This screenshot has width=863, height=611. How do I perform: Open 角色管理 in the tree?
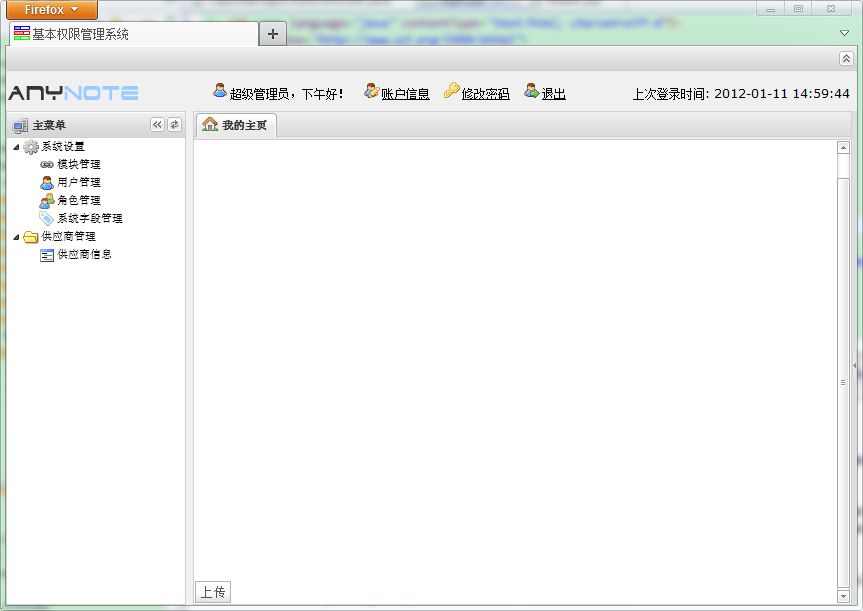pos(79,200)
